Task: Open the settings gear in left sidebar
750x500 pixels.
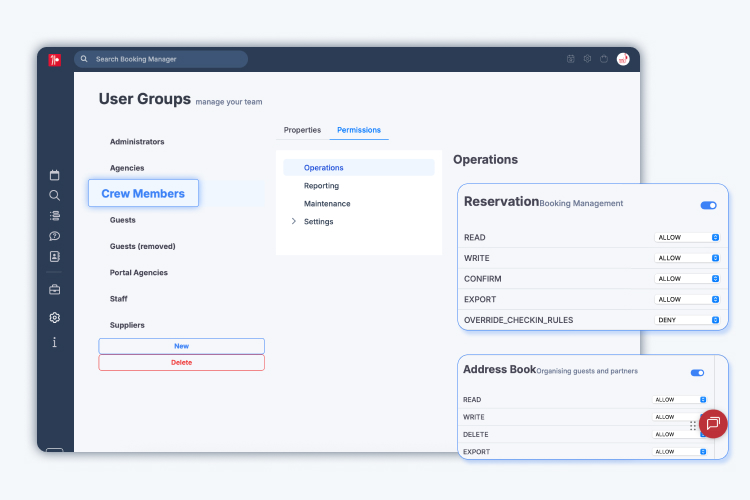Action: 55,317
